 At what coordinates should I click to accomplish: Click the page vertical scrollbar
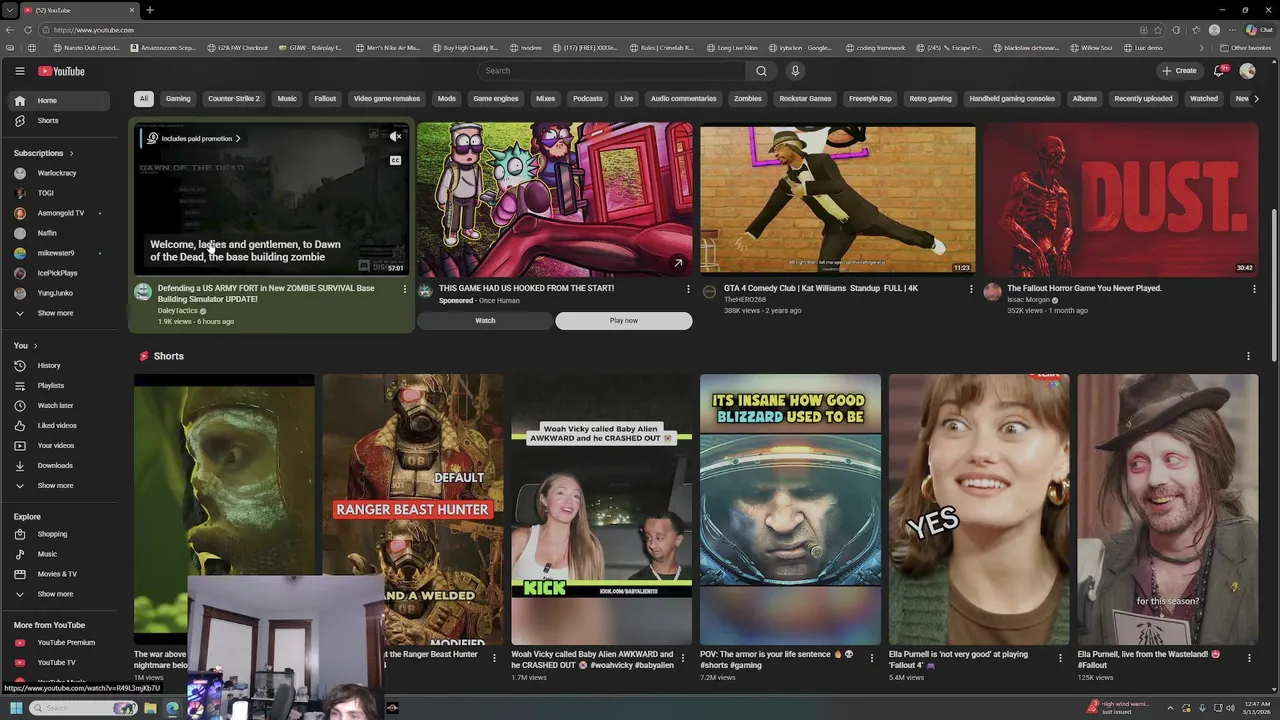click(1274, 285)
